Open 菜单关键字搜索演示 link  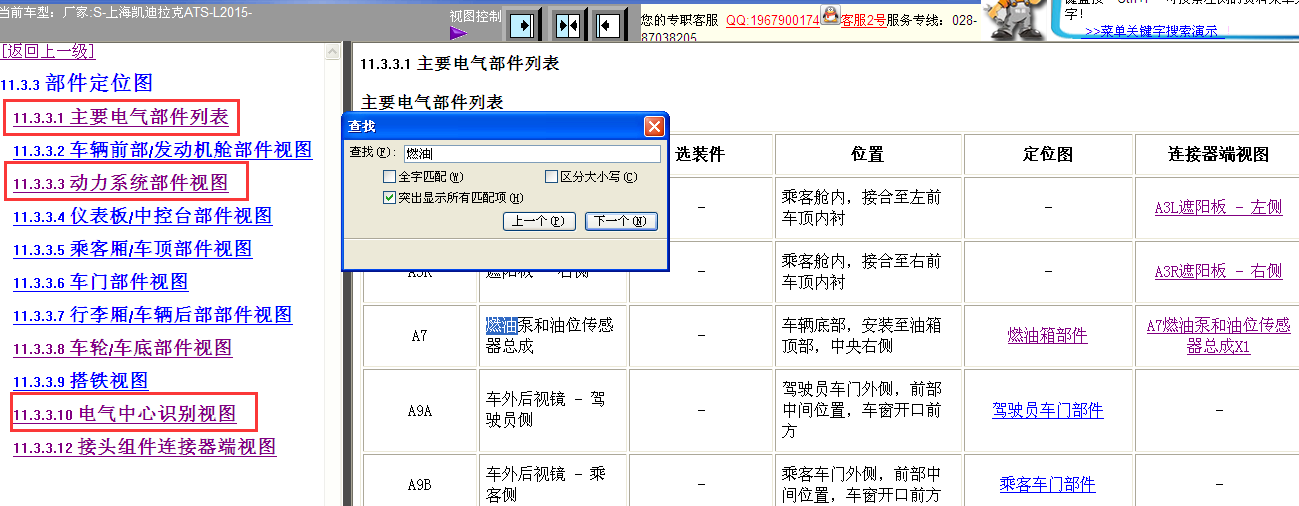(1151, 32)
